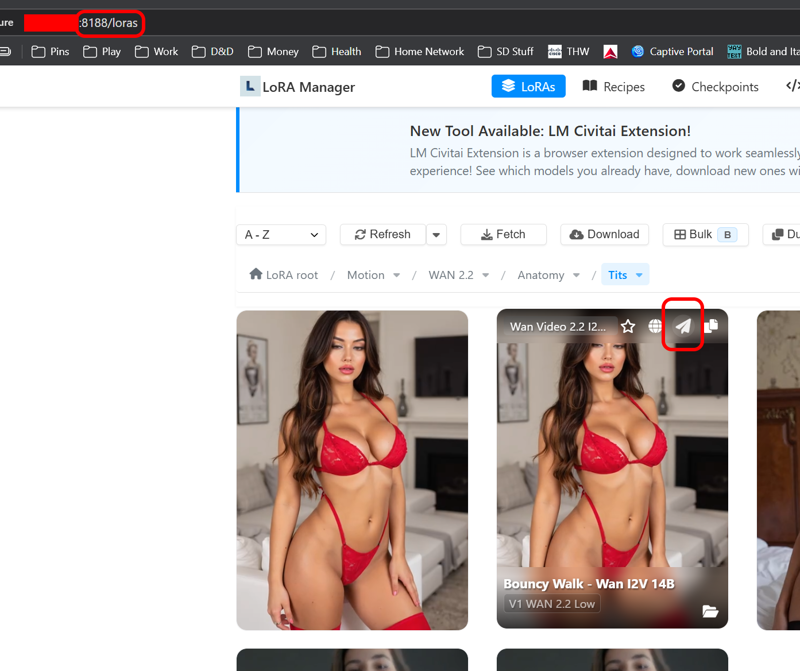Open the D&D bookmark folder
The image size is (800, 671).
(x=212, y=52)
